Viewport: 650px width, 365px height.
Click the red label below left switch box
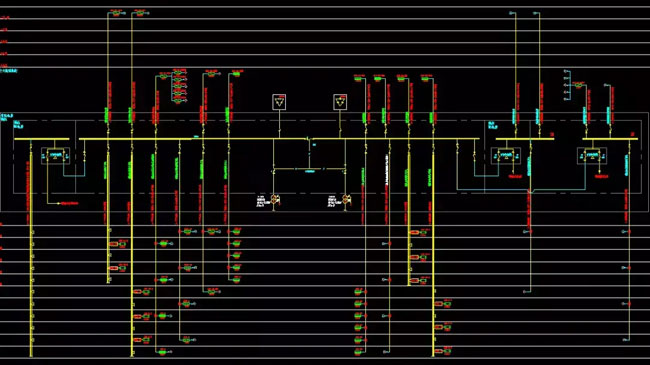tap(69, 203)
